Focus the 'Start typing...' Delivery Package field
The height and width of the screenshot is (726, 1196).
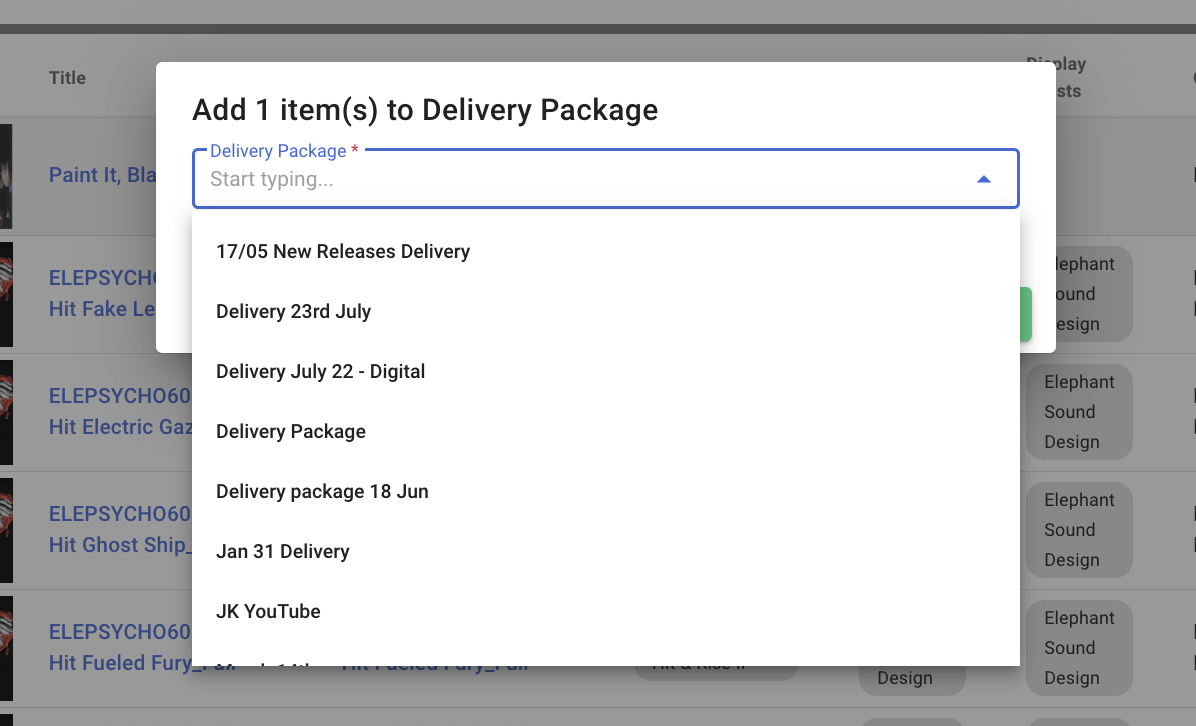click(x=580, y=180)
